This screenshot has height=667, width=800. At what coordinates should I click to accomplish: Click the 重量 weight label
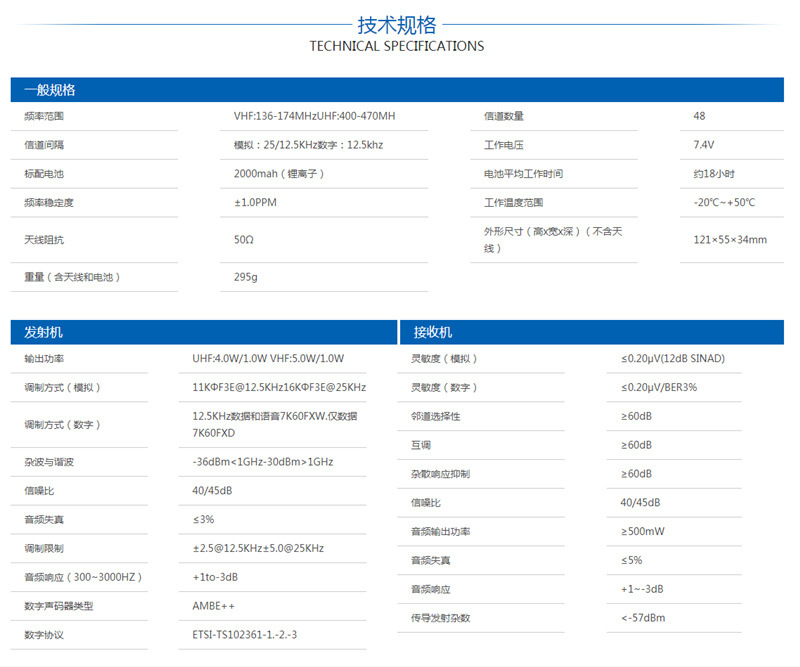(x=72, y=277)
